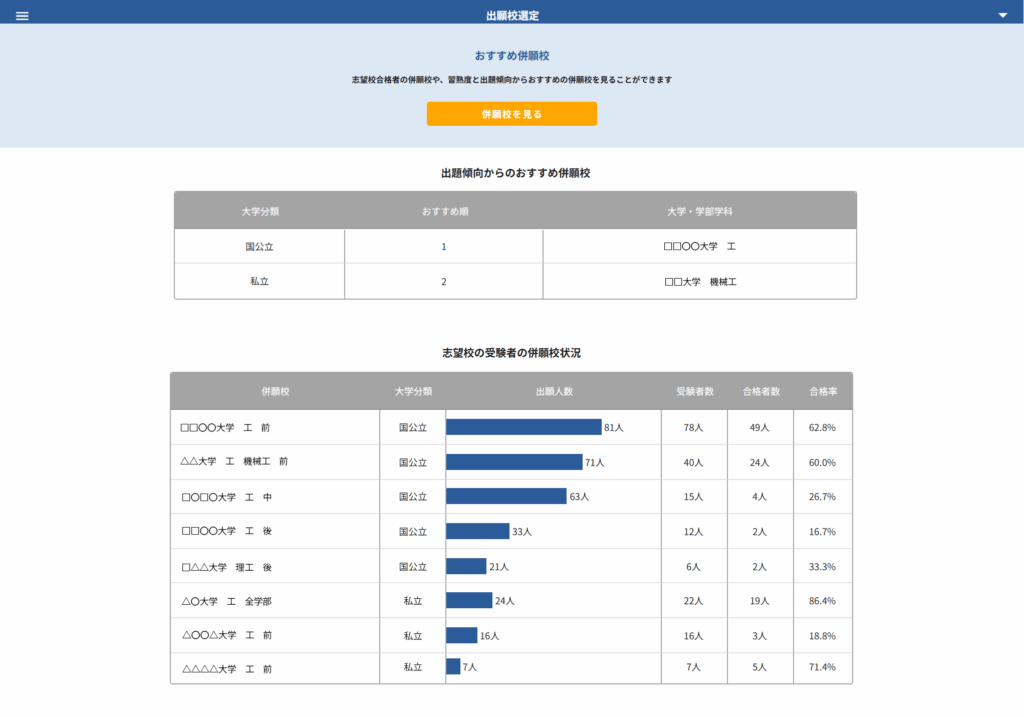Screen dimensions: 1024x717
Task: Select the □□○○大学 工 前 row
Action: click(511, 427)
